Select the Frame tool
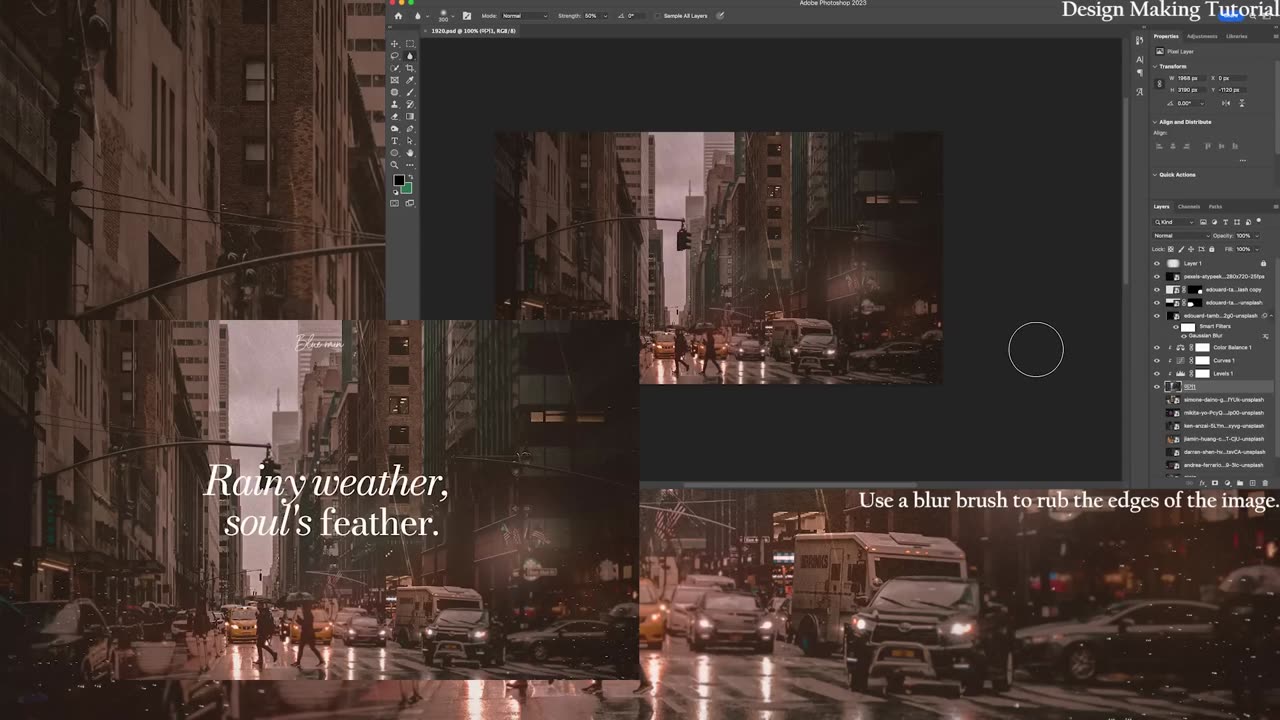 395,80
